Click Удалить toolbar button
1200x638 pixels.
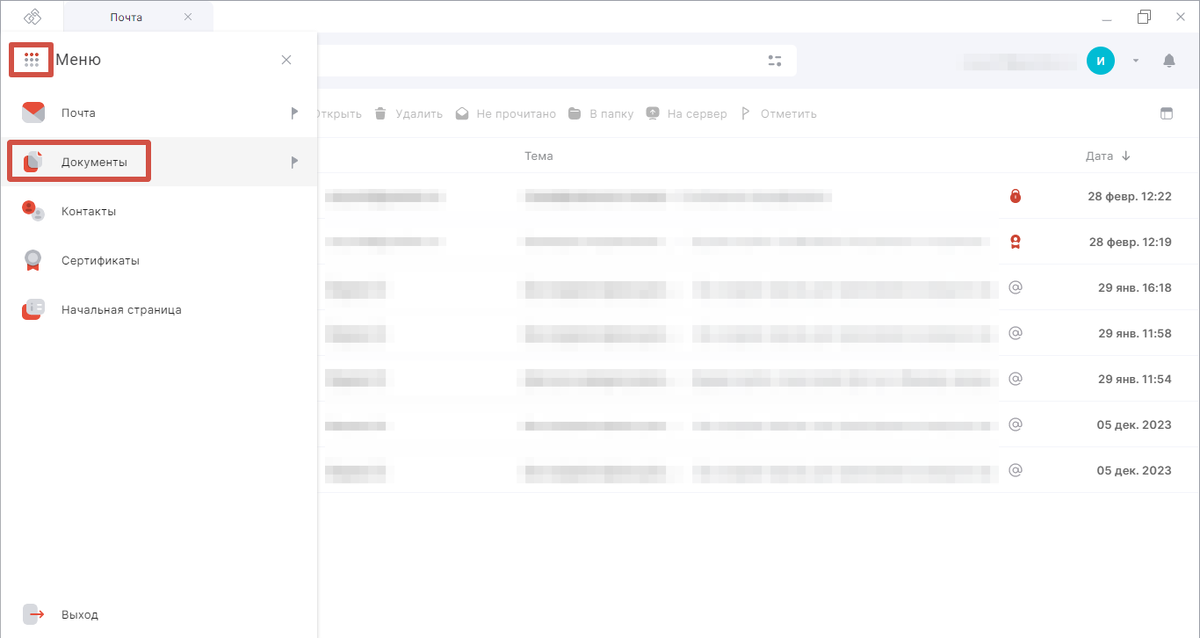coord(408,113)
